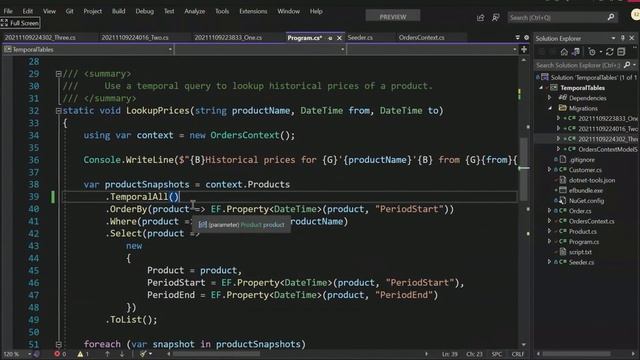Click the PREVIEW badge button
Viewport: 640px width, 360px height.
coord(393,17)
